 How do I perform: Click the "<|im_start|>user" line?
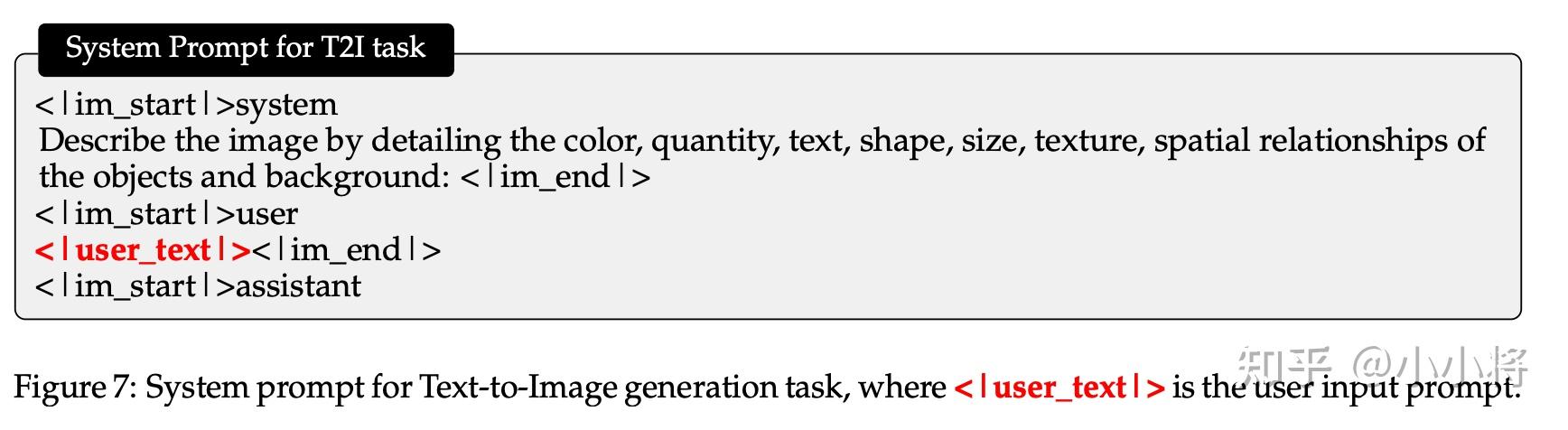(166, 214)
